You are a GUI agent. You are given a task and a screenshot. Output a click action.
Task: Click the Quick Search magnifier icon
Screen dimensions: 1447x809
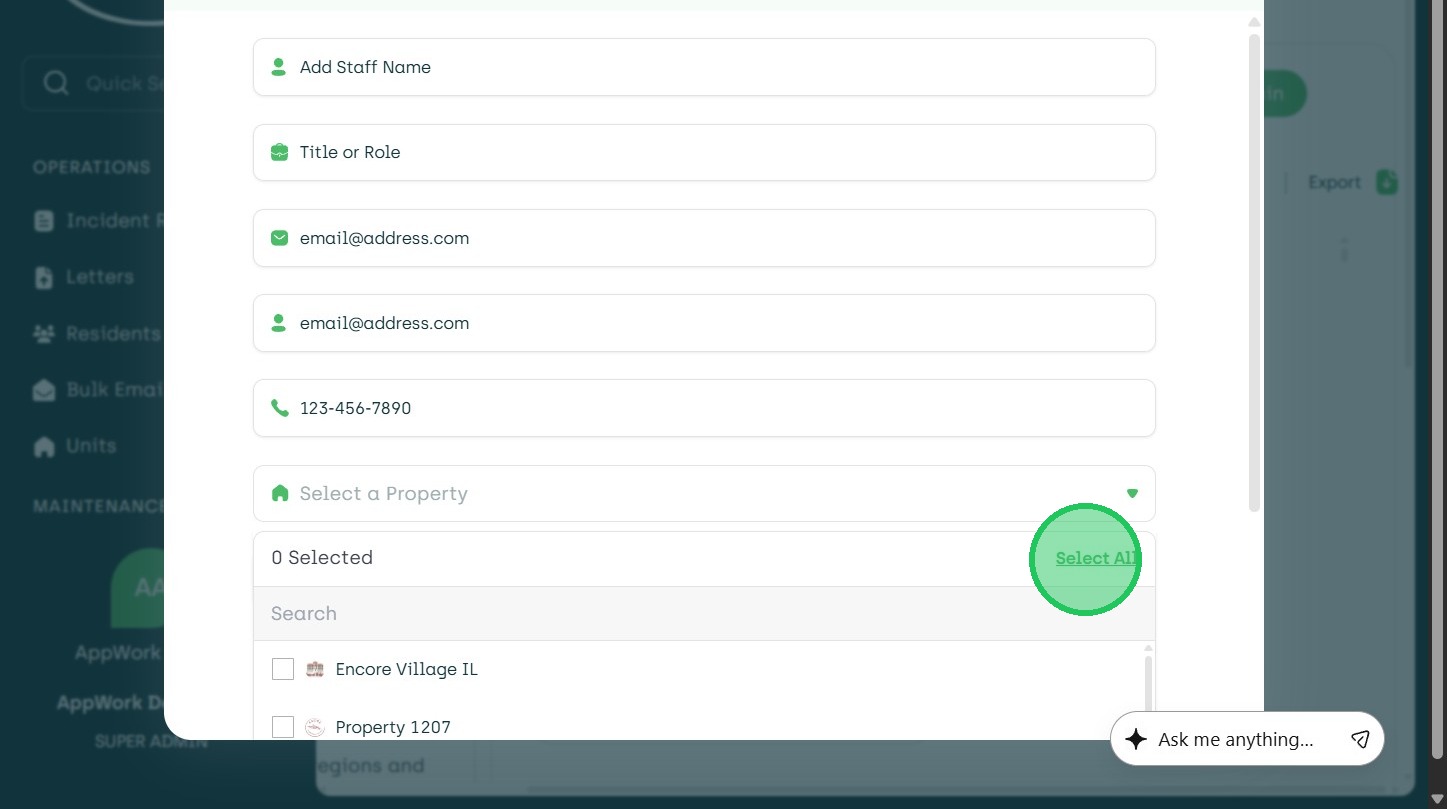click(x=56, y=82)
